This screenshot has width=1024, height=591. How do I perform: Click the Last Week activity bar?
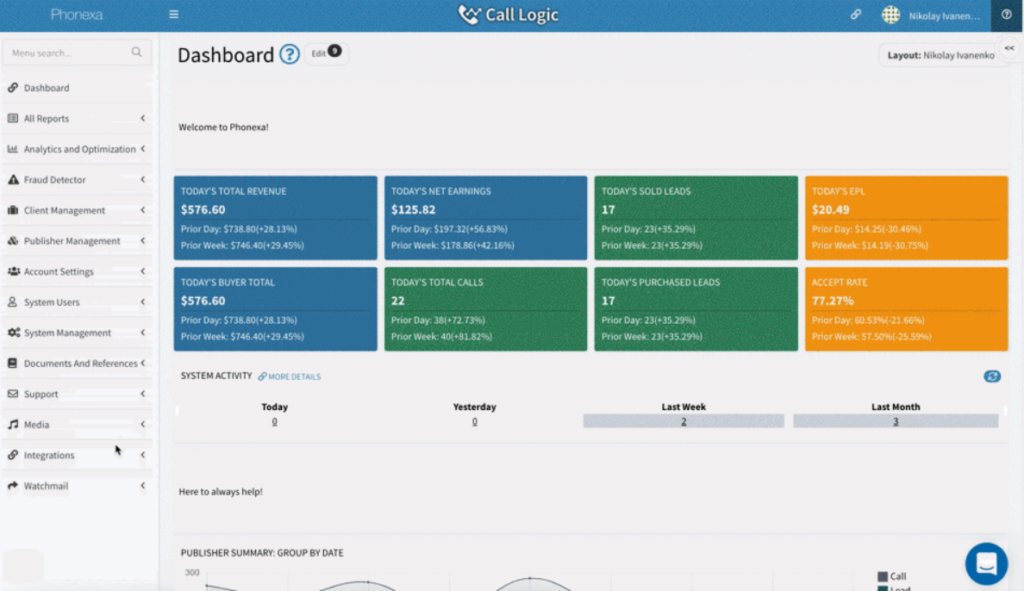tap(684, 421)
